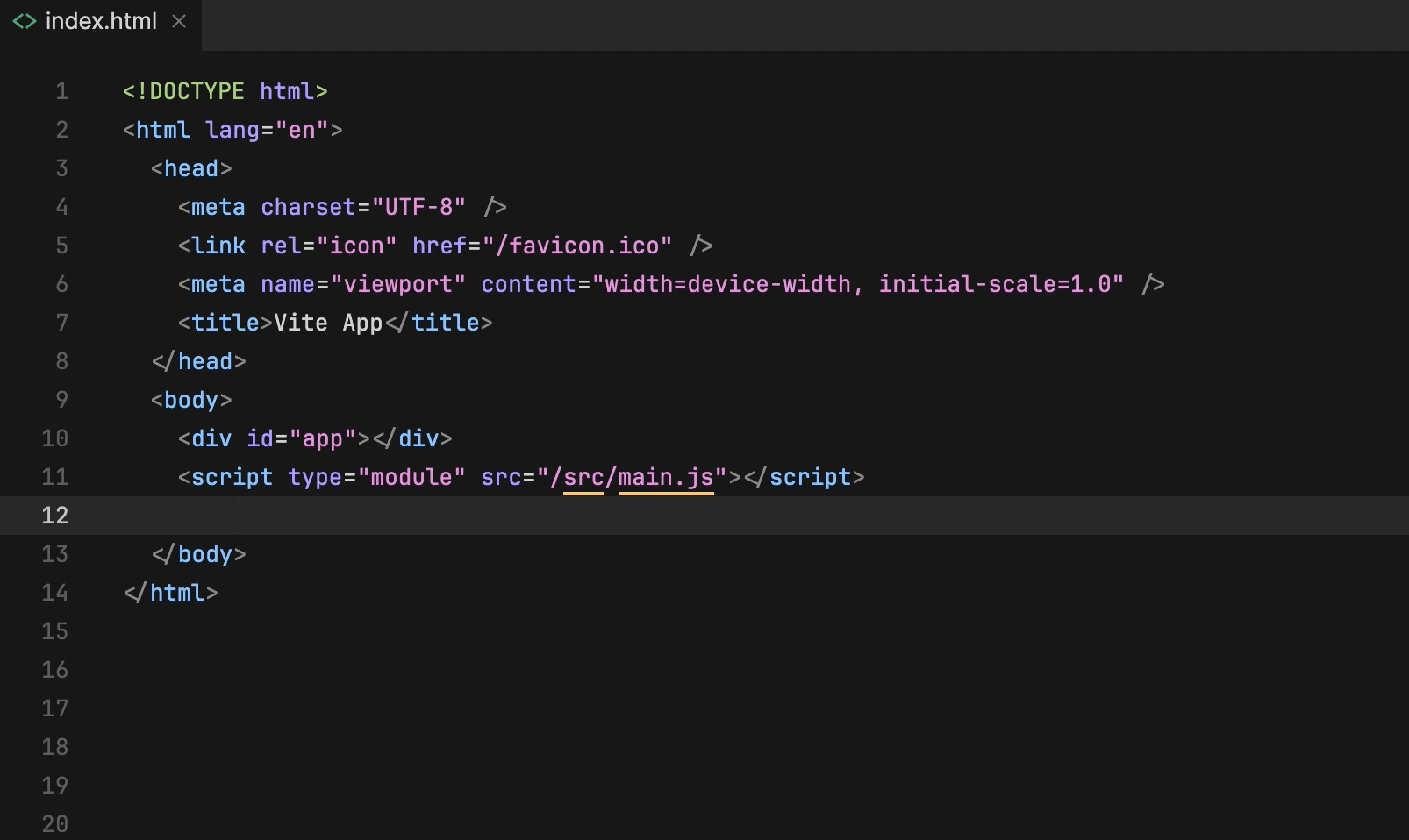Click the "width=device-width" text in the content value
Viewport: 1409px width, 840px height.
(x=728, y=284)
